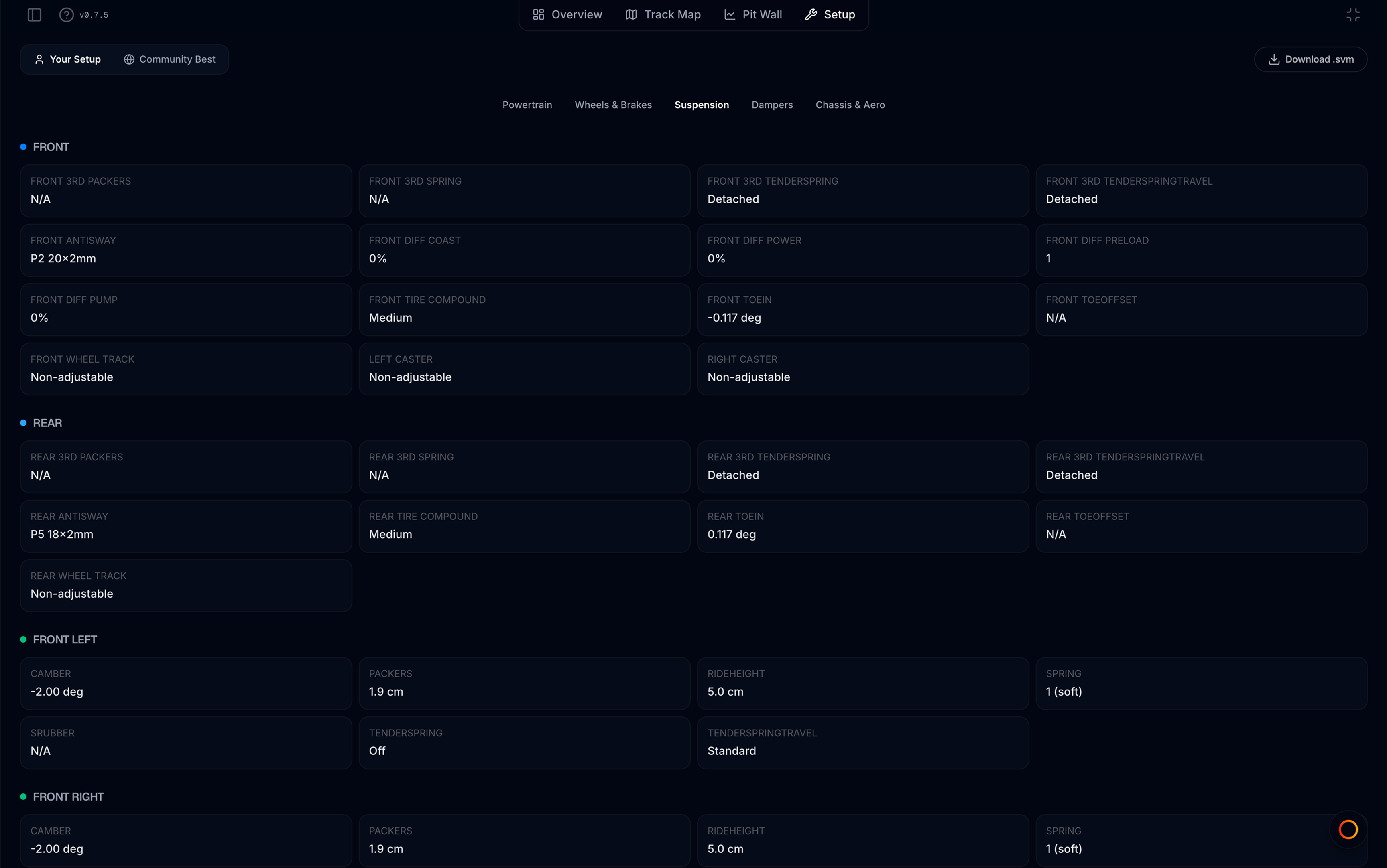Click the Rear Toeoffset card
The image size is (1387, 868).
coord(1202,526)
